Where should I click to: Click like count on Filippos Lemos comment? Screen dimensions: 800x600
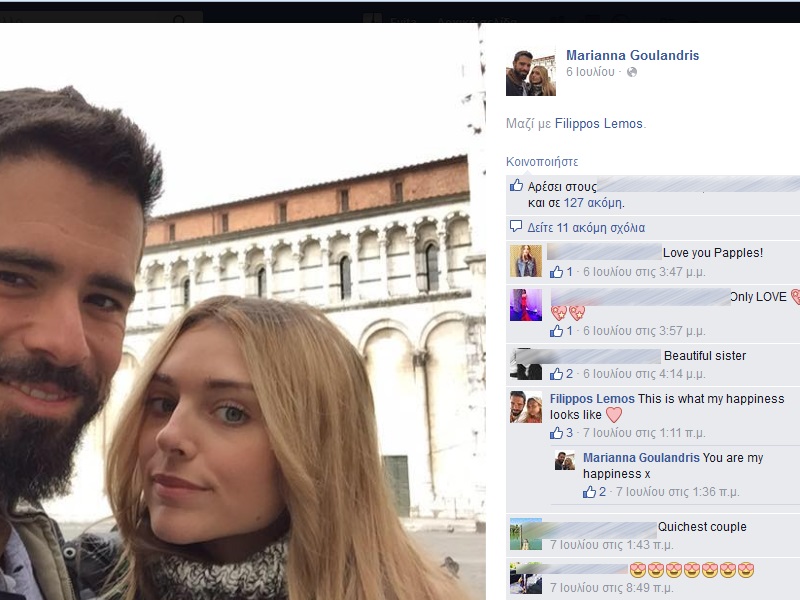coord(561,433)
